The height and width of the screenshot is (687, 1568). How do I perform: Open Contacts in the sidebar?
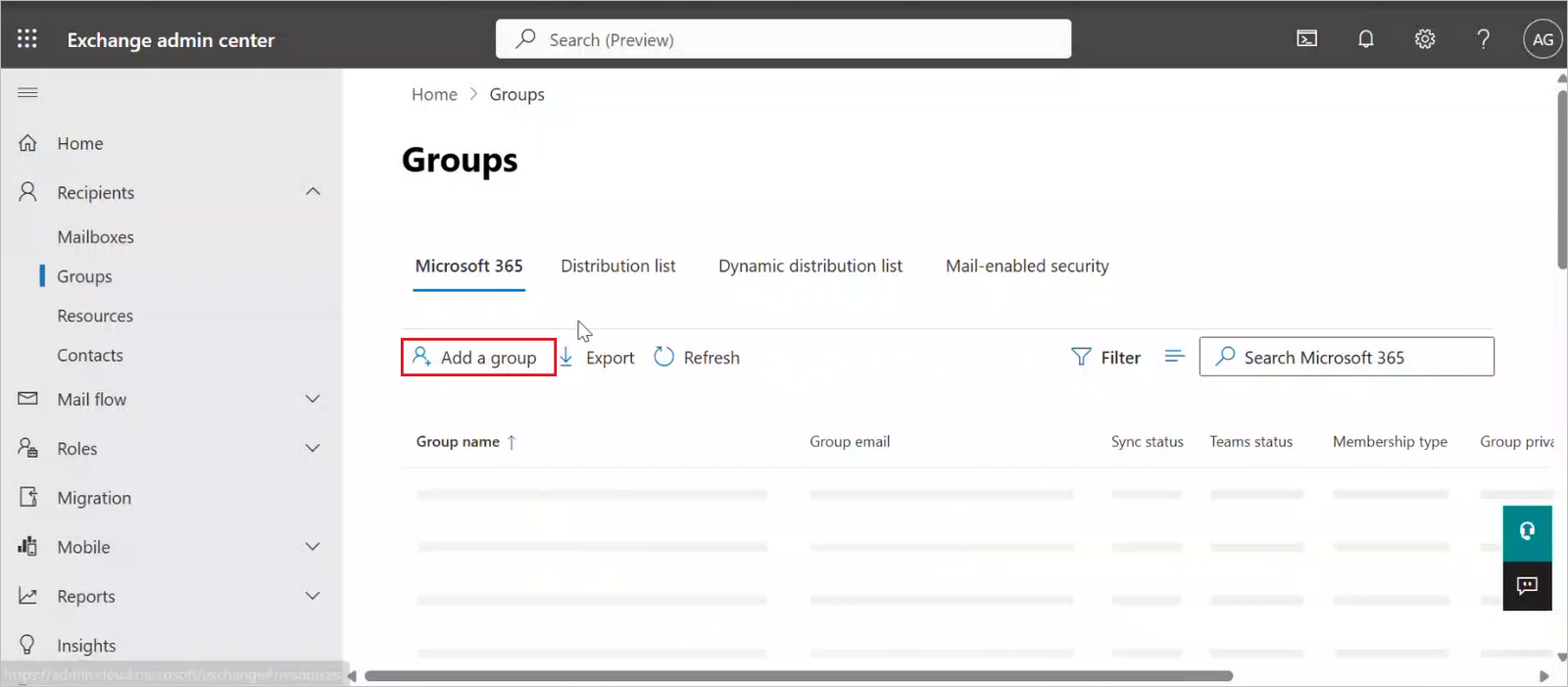click(90, 356)
